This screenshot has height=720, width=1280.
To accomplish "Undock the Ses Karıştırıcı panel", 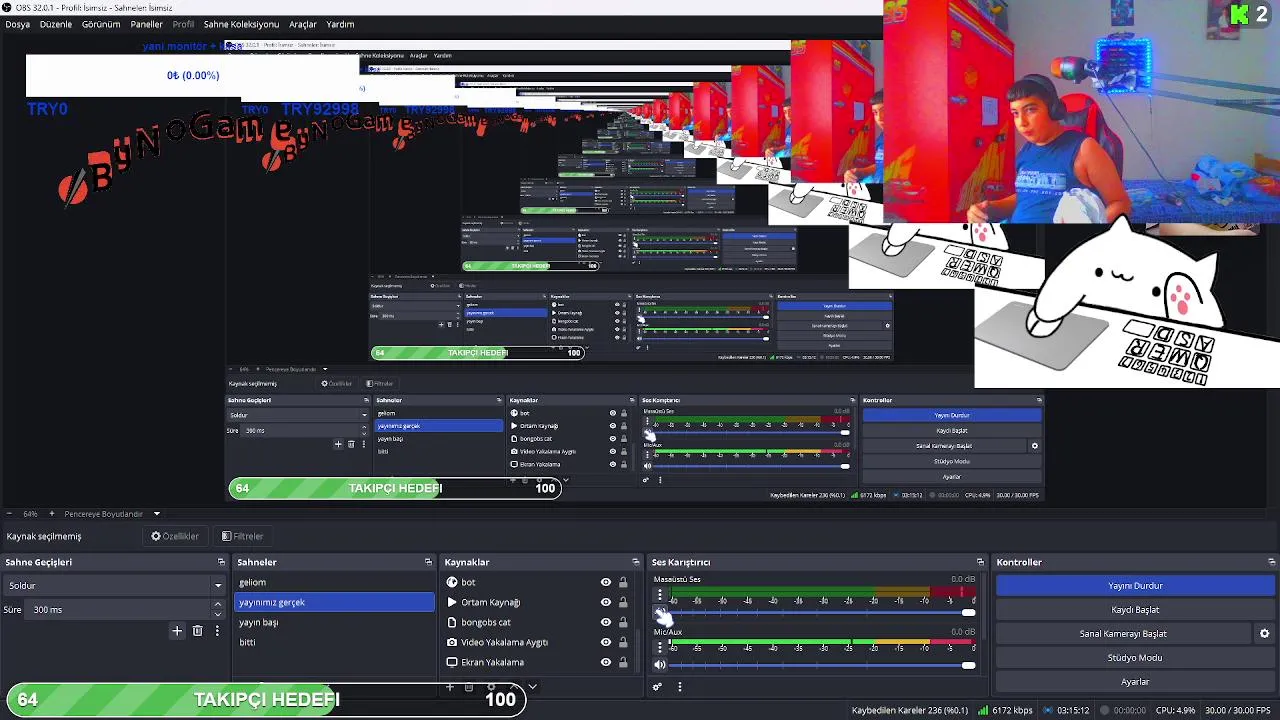I will (980, 562).
